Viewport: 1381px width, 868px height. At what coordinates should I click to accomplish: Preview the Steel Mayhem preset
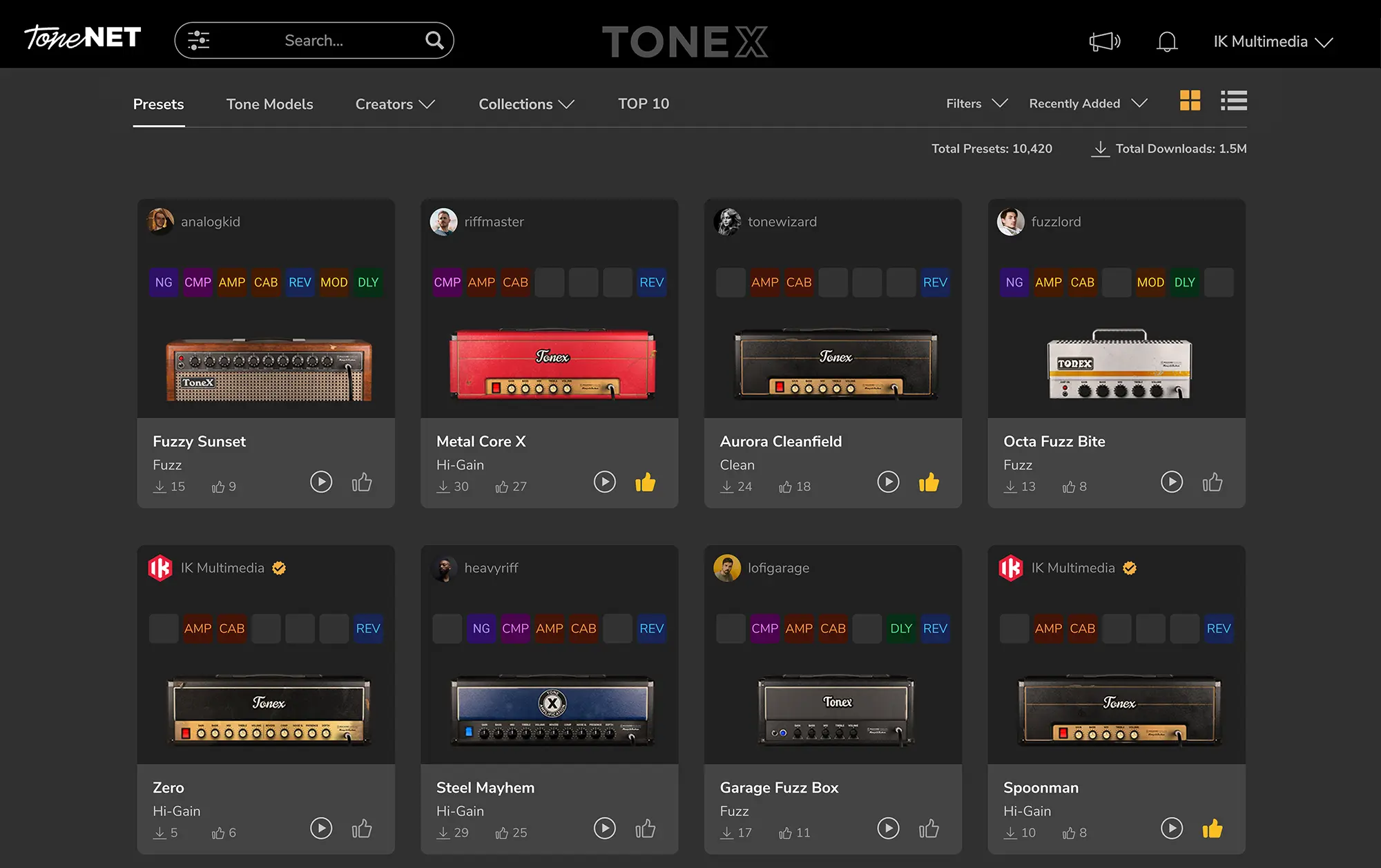[605, 828]
